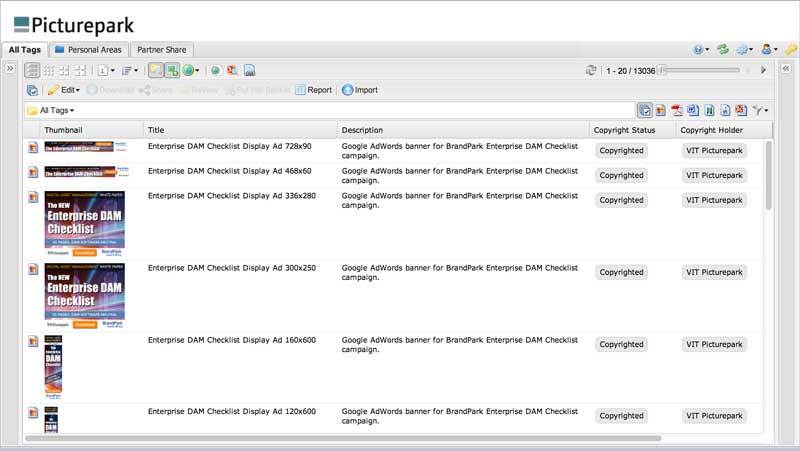The image size is (800, 451).
Task: Open the 468x60 banner thumbnail
Action: (86, 171)
